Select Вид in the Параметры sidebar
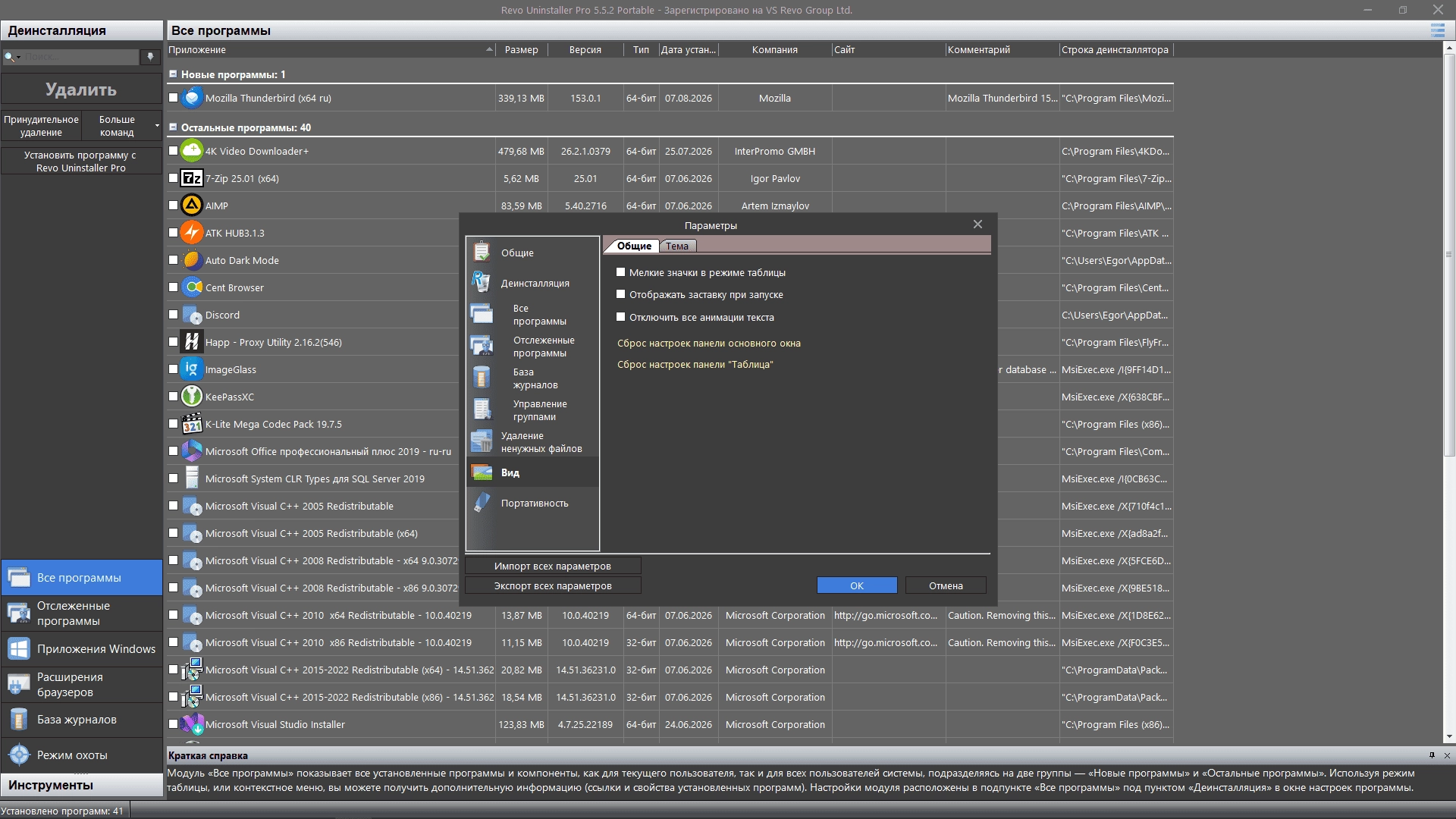 pyautogui.click(x=532, y=472)
